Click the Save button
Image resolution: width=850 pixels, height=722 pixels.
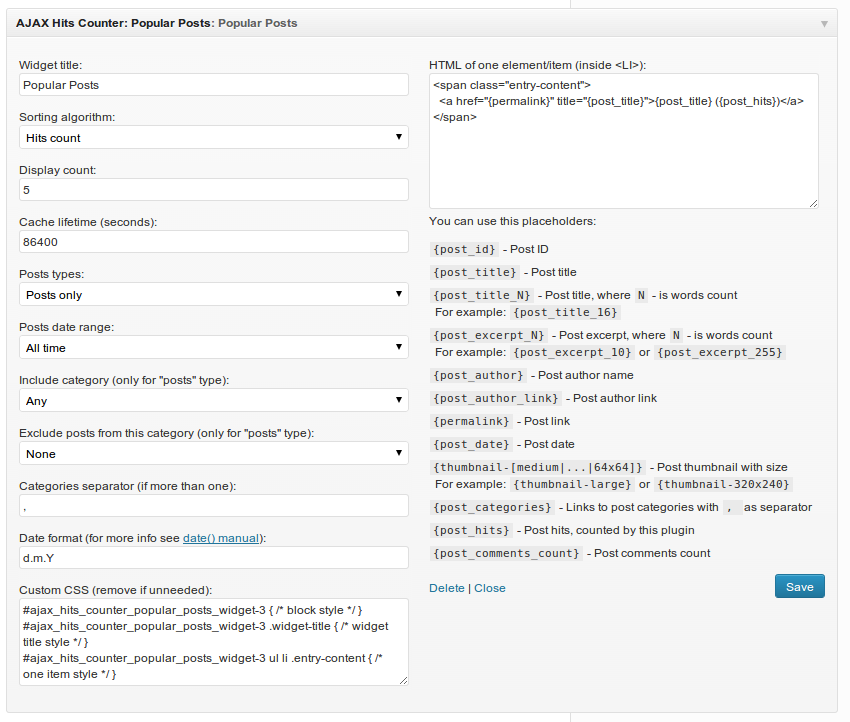point(800,586)
